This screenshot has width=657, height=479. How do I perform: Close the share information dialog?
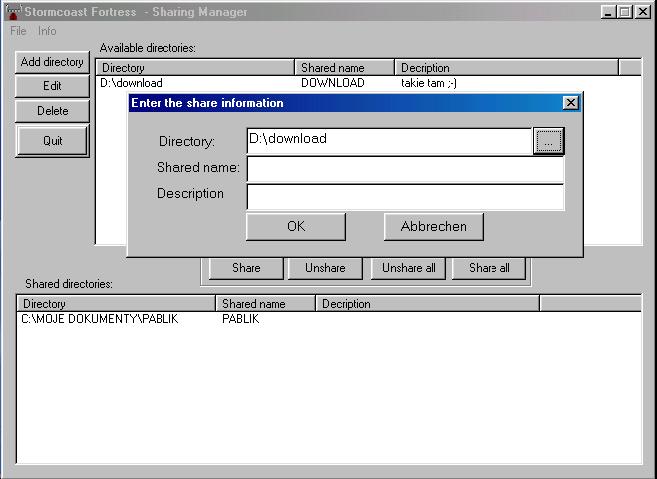coord(570,103)
